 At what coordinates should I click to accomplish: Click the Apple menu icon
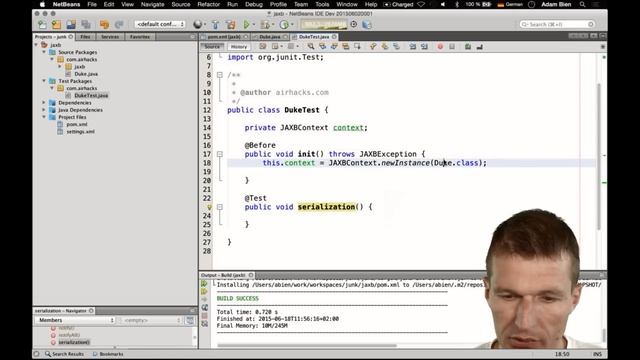pyautogui.click(x=42, y=4)
